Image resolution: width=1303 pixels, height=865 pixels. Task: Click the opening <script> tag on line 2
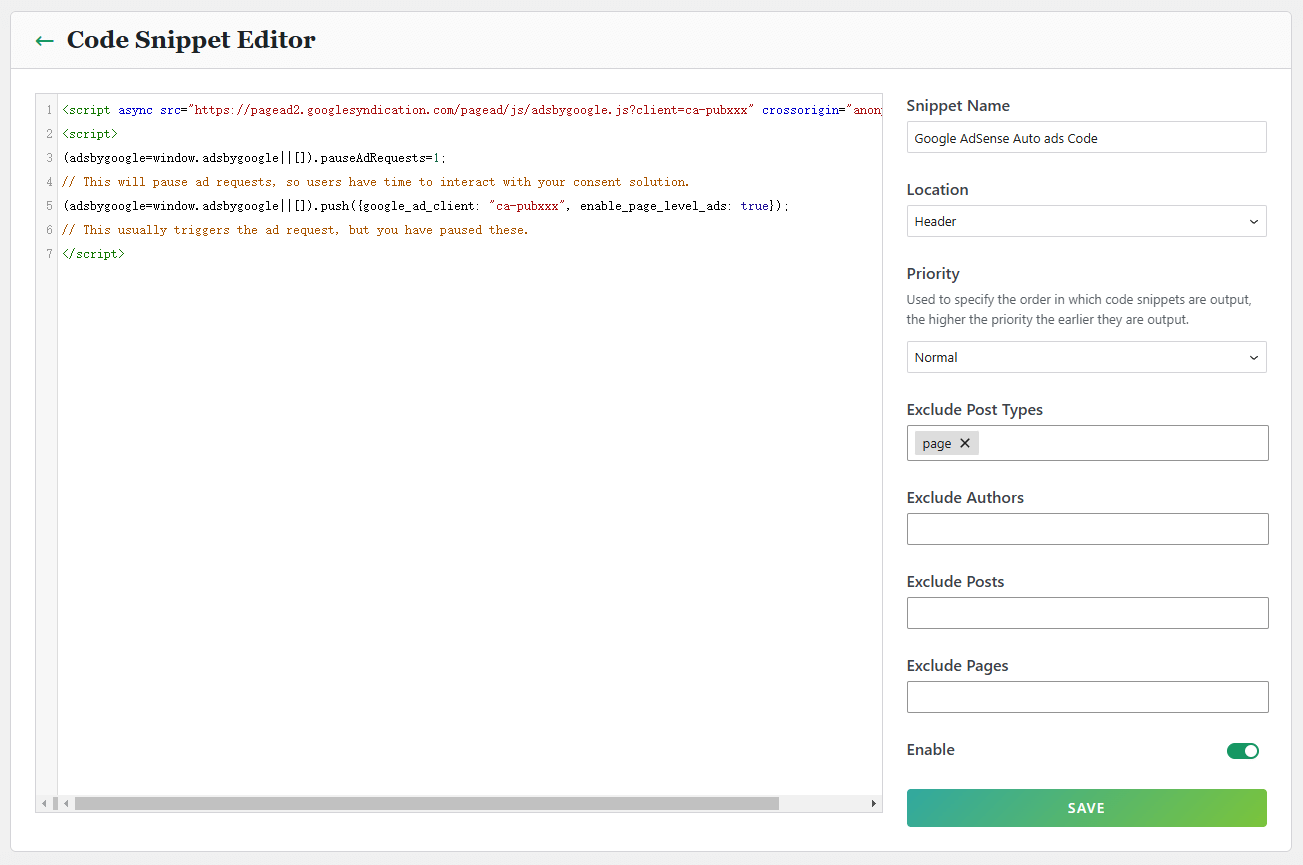pyautogui.click(x=90, y=134)
